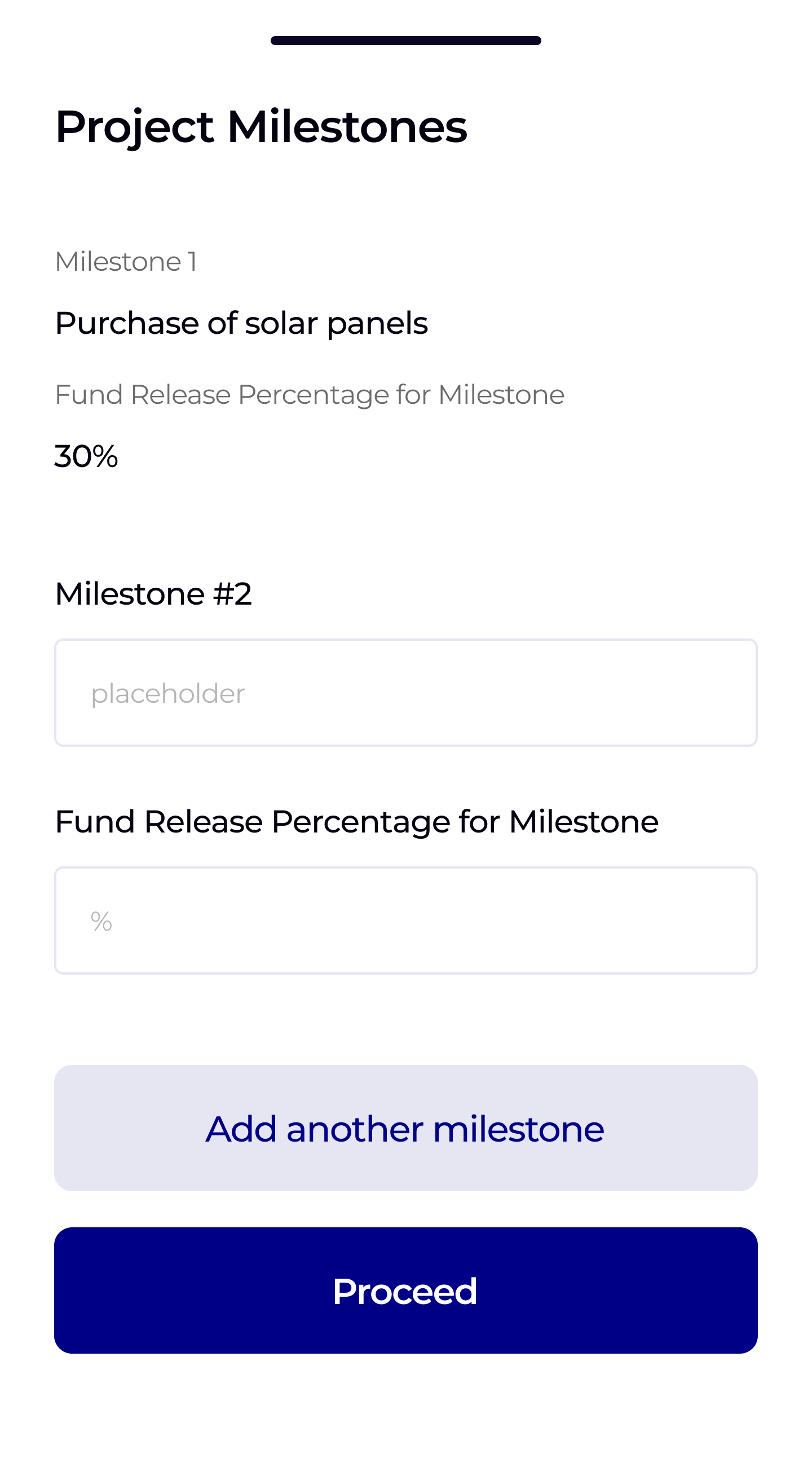This screenshot has height=1480, width=812.
Task: Click the word 'Milestones' in the page title
Action: tap(347, 127)
